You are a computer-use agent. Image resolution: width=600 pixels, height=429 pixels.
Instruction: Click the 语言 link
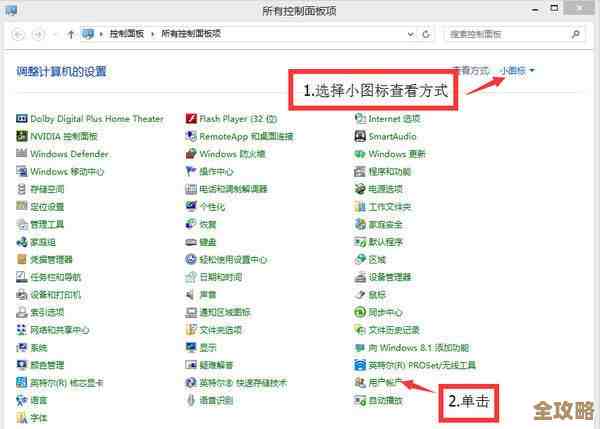[39, 400]
